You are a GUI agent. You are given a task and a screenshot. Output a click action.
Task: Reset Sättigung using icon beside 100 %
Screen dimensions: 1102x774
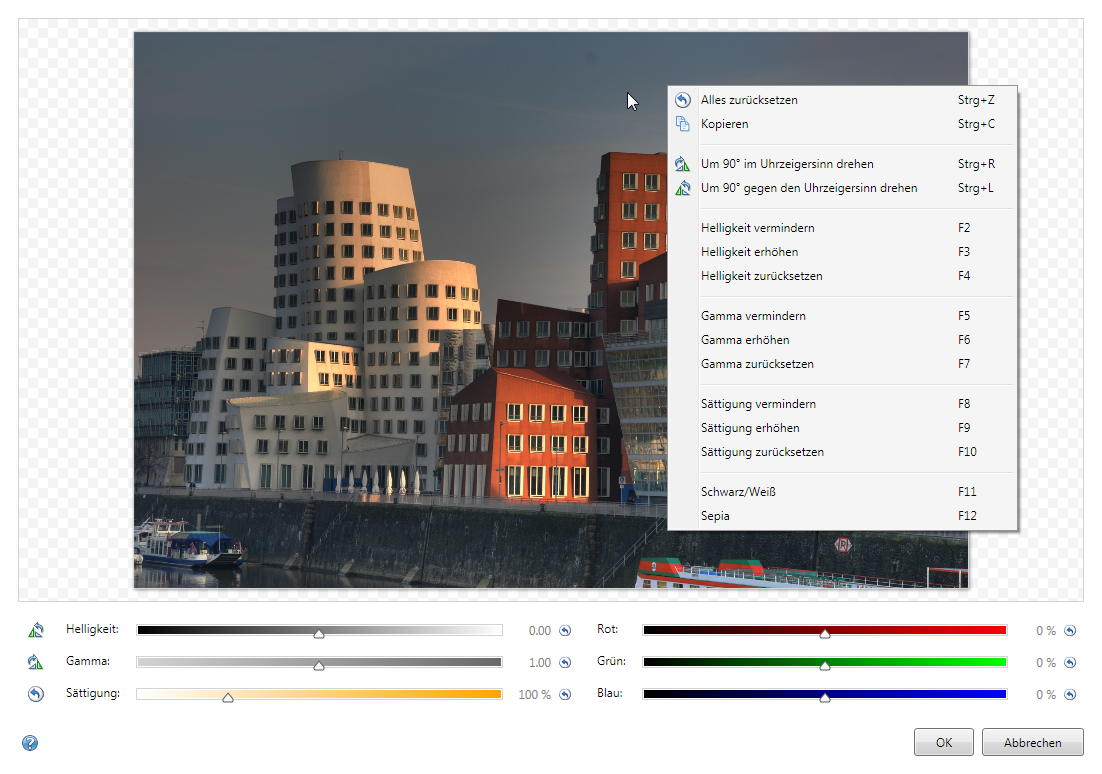[565, 695]
